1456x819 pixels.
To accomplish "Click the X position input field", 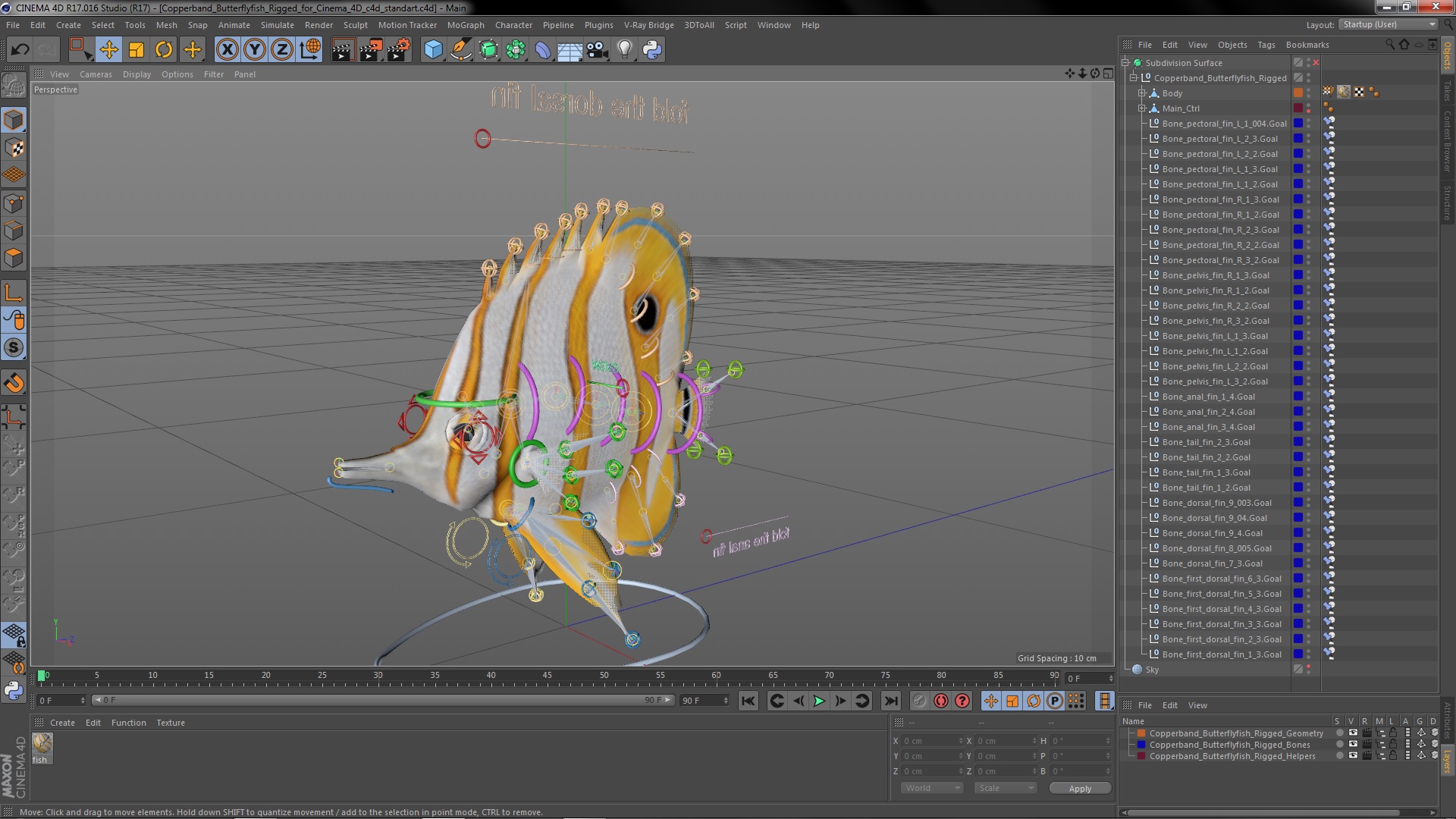I will [x=932, y=741].
